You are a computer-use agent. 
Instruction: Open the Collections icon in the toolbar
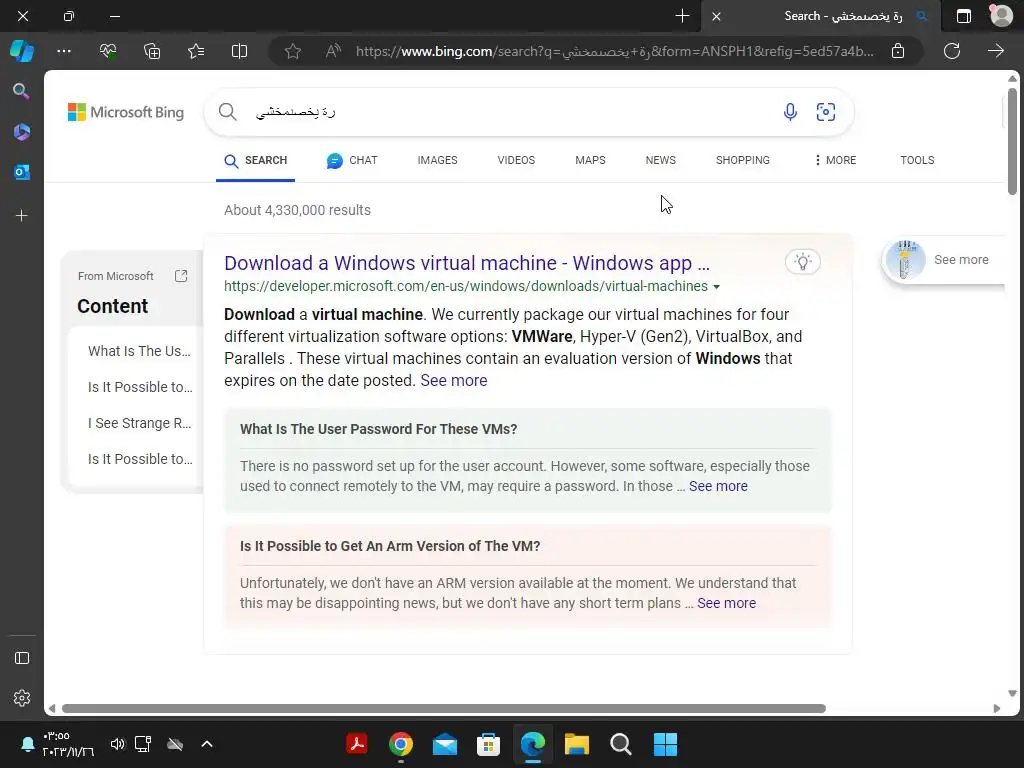(x=152, y=51)
